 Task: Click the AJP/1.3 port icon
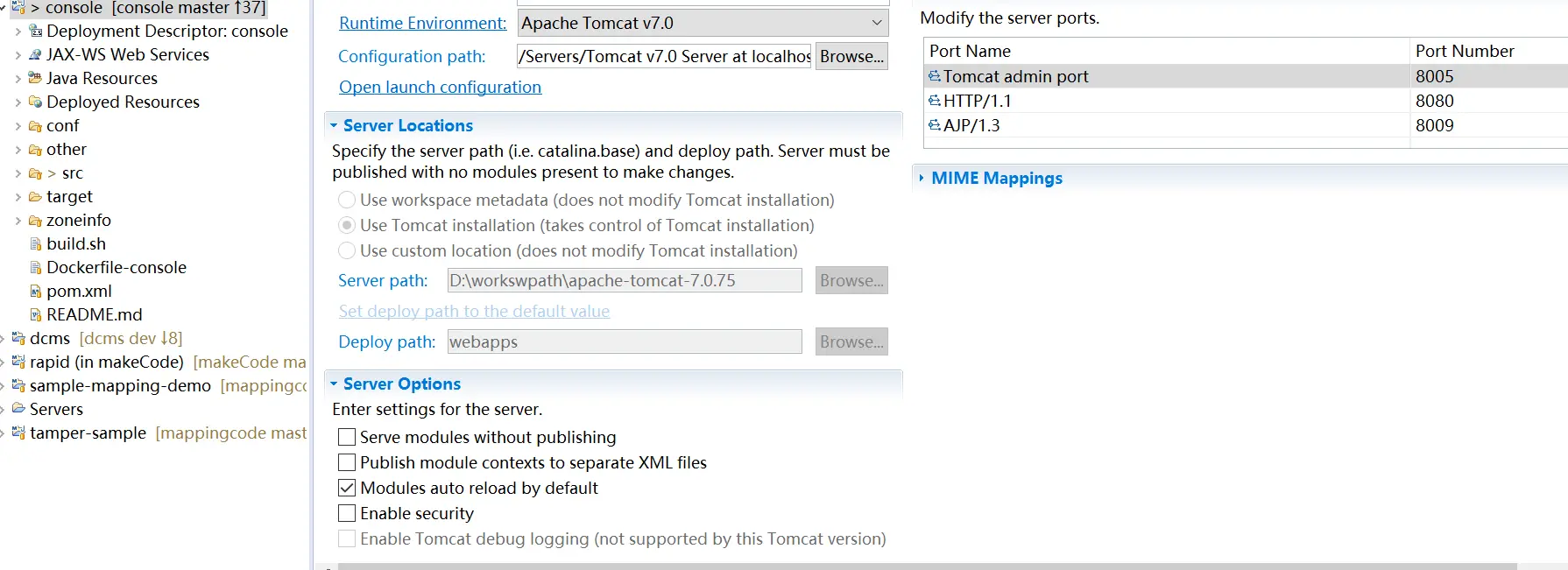coord(935,125)
